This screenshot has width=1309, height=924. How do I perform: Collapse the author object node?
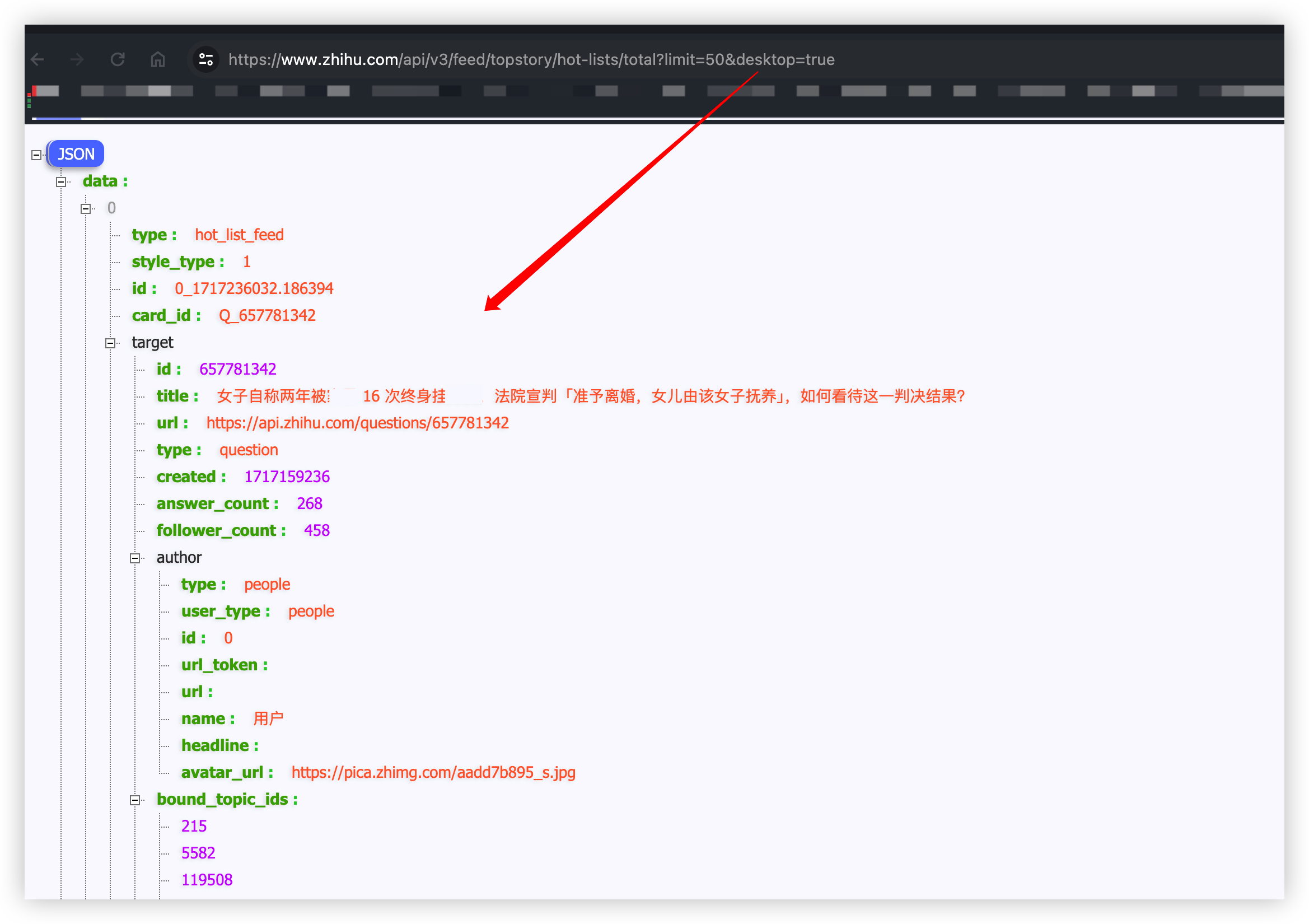(x=135, y=558)
